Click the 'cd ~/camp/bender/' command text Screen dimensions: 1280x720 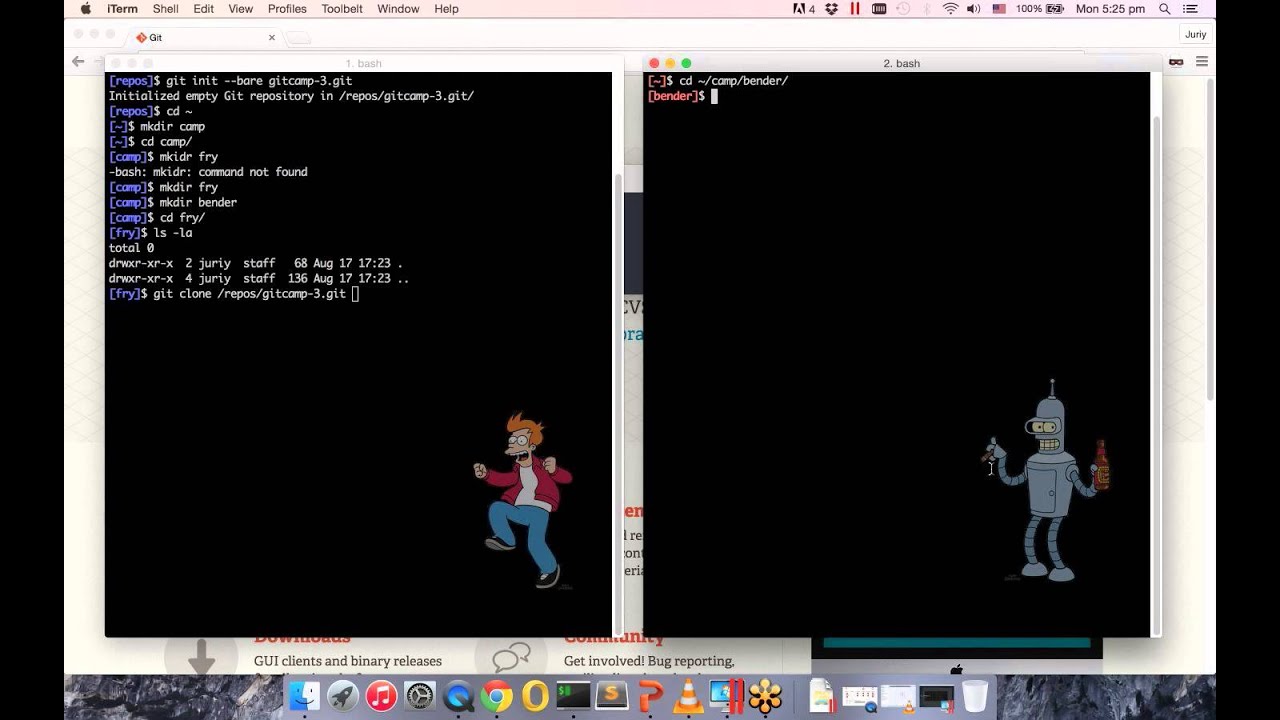[733, 81]
